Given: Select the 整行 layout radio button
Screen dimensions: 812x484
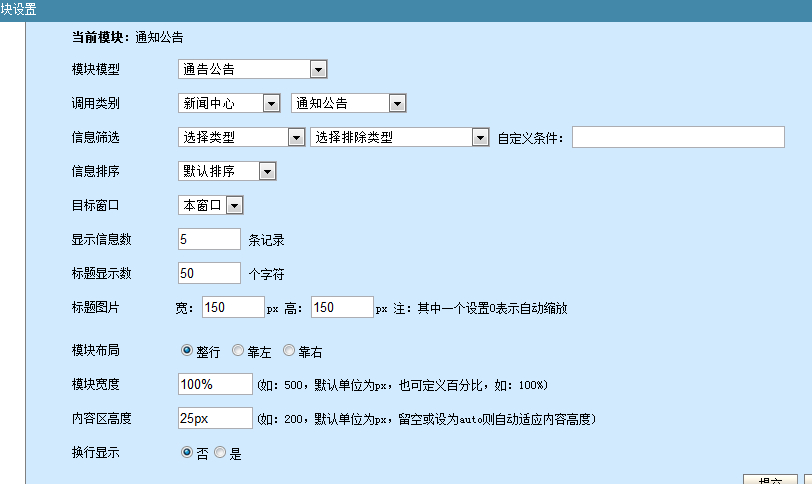Looking at the screenshot, I should [x=187, y=351].
